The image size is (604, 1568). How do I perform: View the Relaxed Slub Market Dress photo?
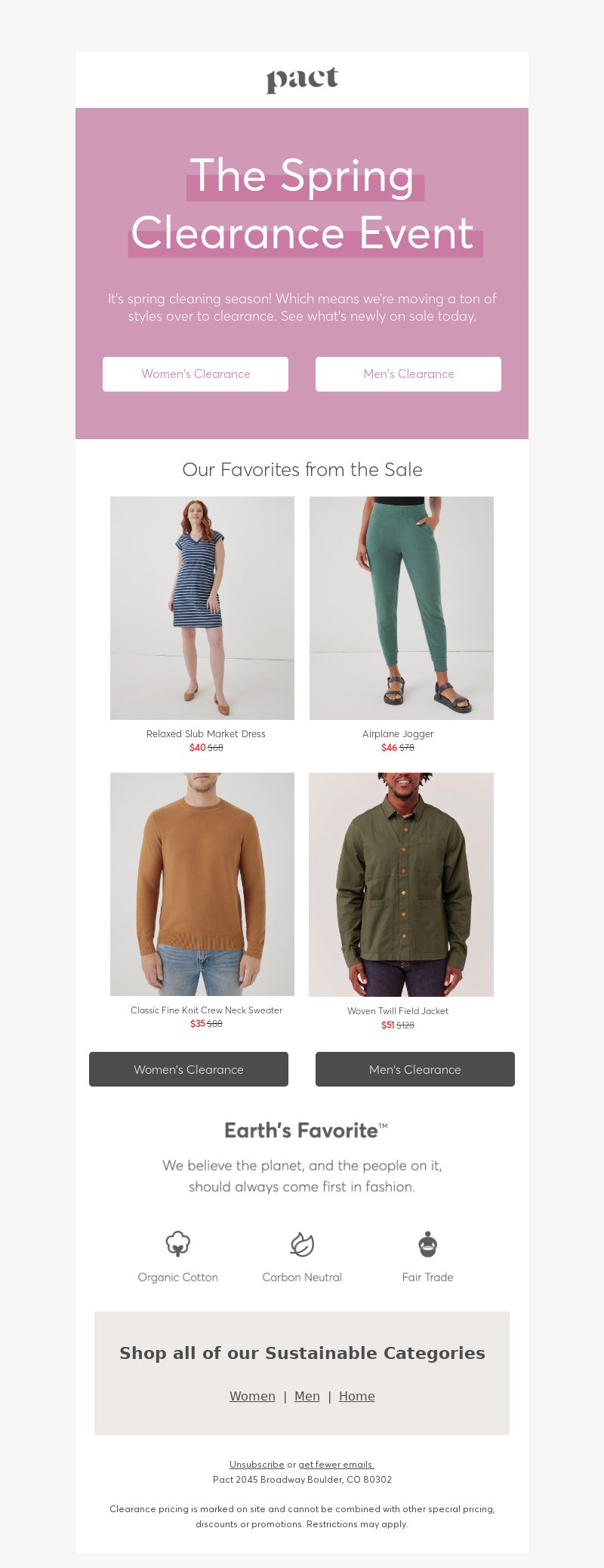(202, 608)
